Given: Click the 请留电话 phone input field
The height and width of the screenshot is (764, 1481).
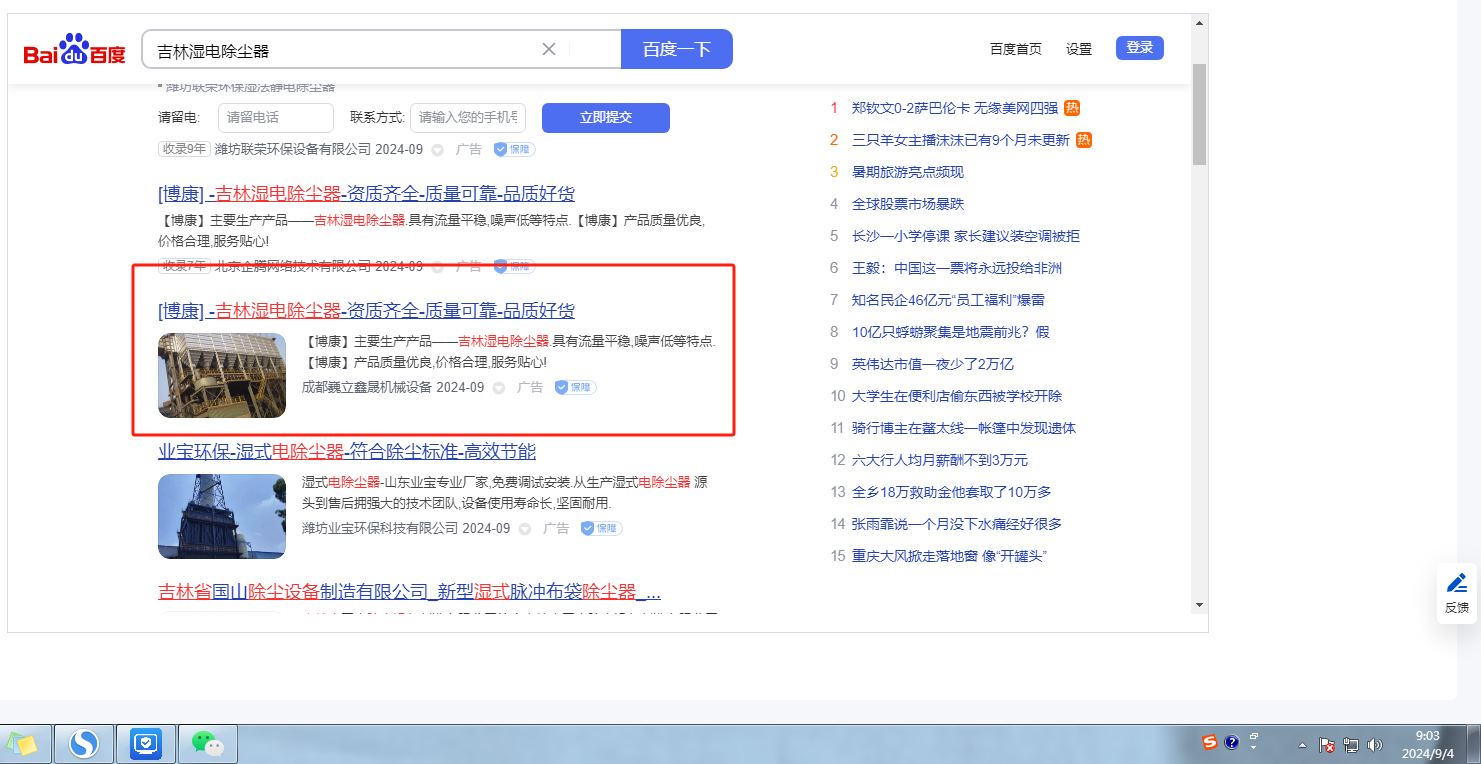Looking at the screenshot, I should click(275, 118).
